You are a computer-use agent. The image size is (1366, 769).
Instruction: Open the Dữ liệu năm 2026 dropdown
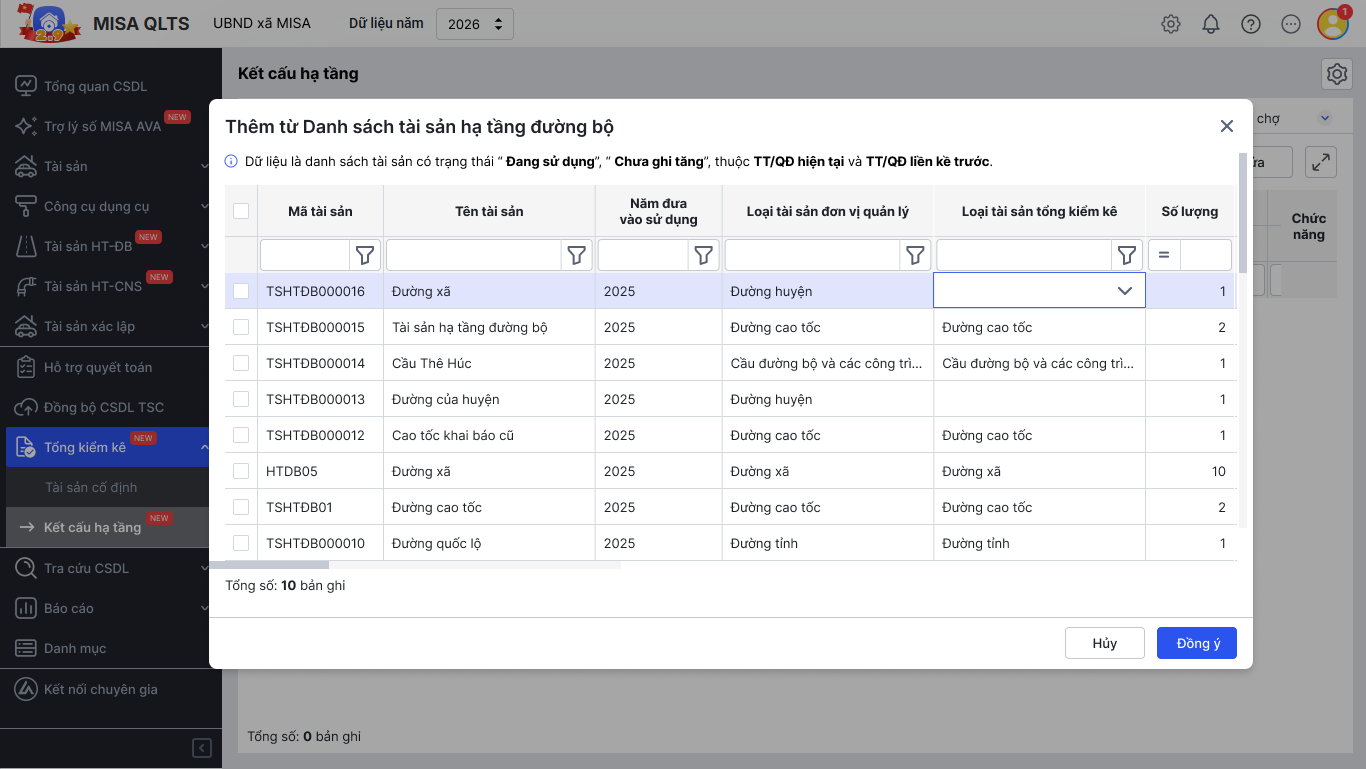(475, 24)
